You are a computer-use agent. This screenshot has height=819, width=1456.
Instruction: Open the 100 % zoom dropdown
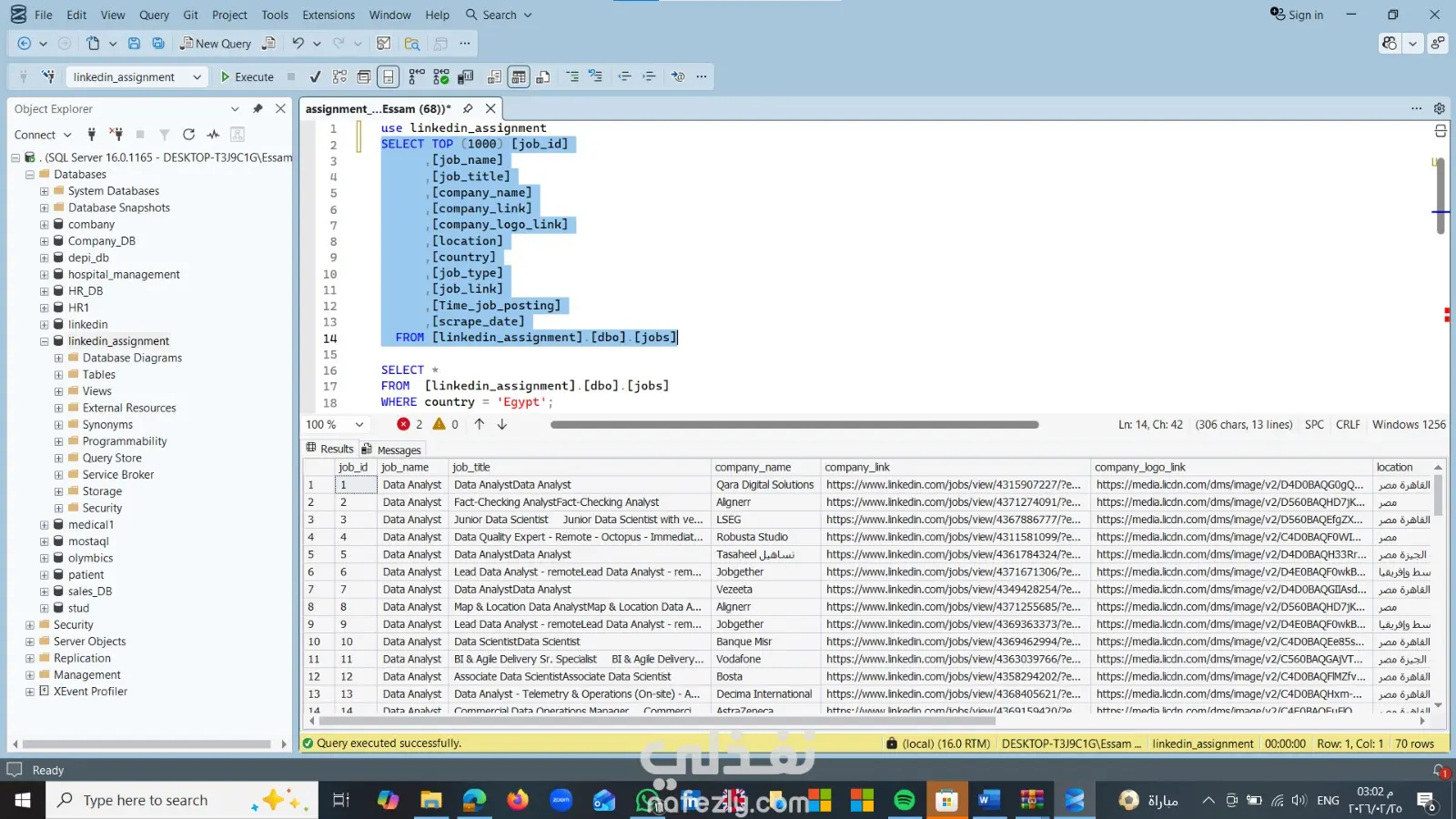pyautogui.click(x=359, y=425)
